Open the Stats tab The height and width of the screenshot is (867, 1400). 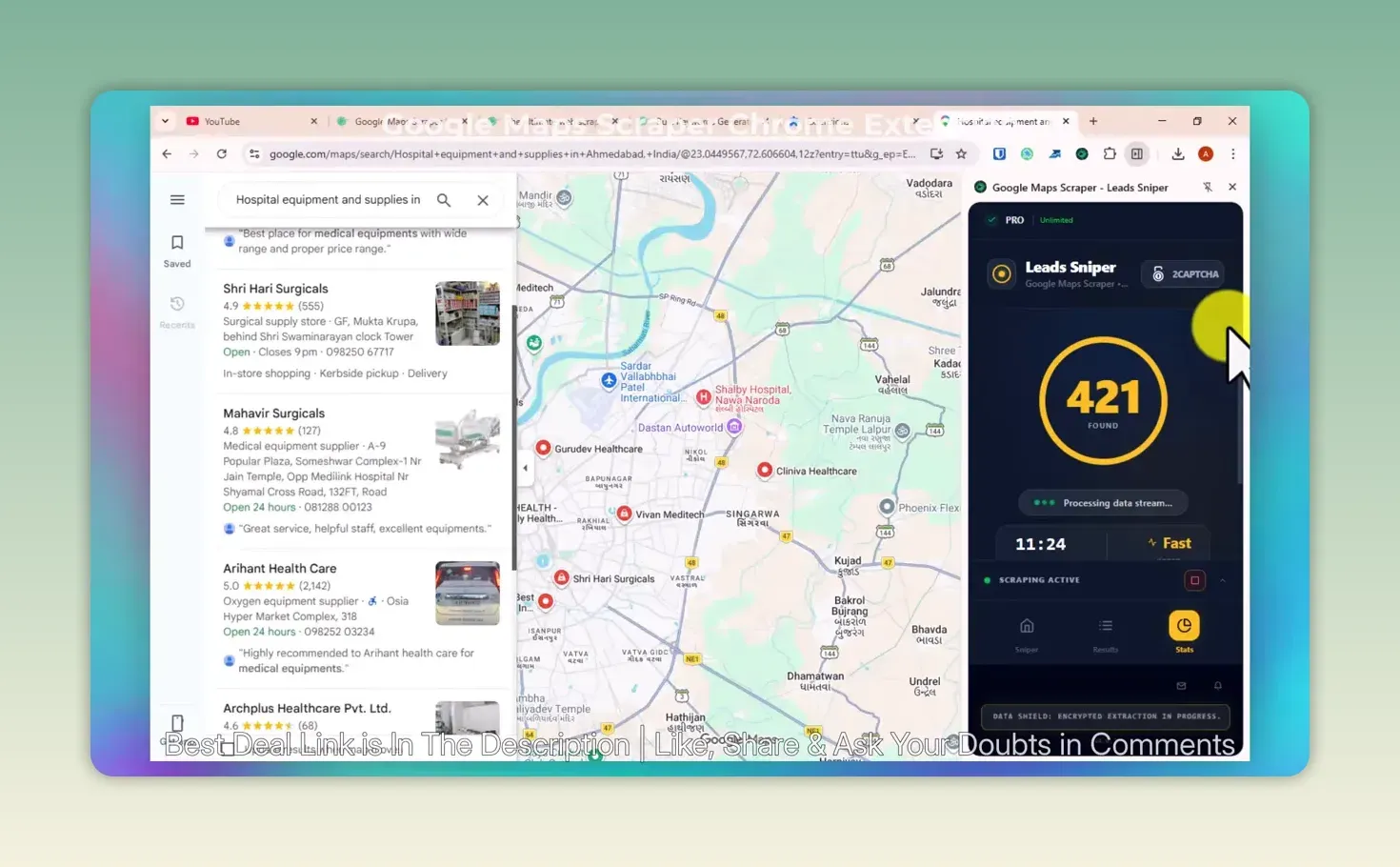1184,632
